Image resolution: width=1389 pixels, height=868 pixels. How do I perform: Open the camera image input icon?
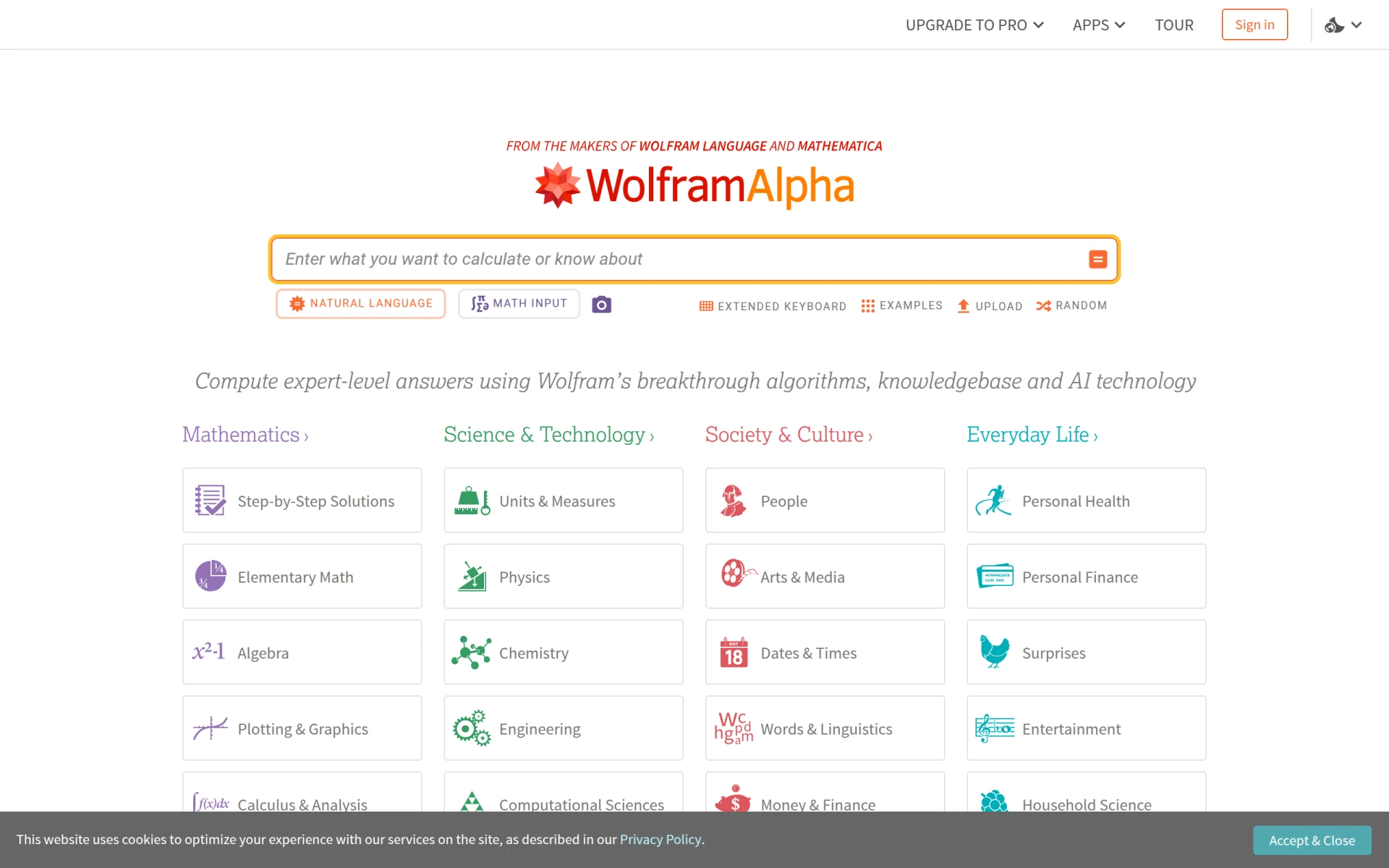click(601, 305)
